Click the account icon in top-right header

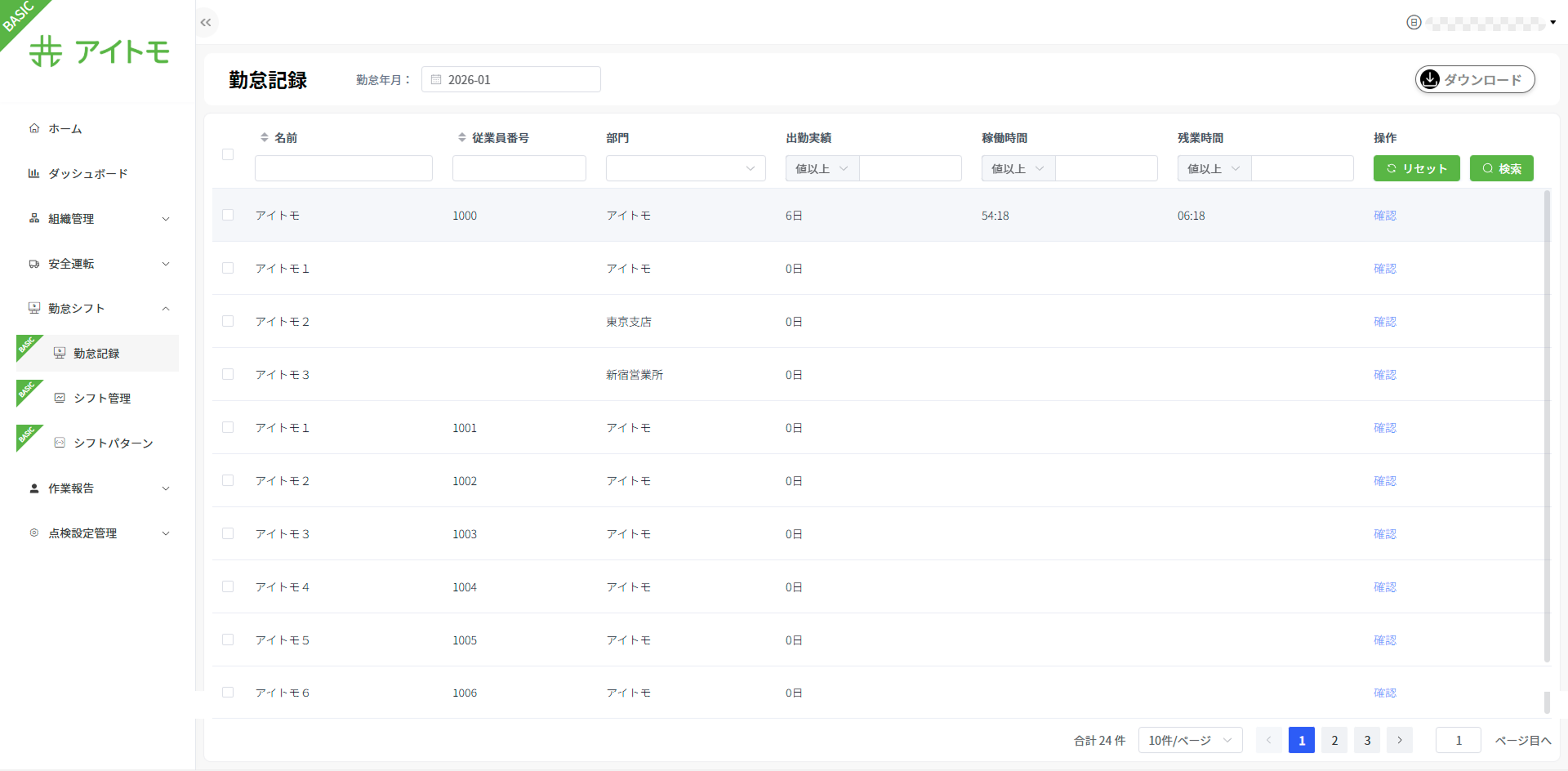pyautogui.click(x=1414, y=23)
